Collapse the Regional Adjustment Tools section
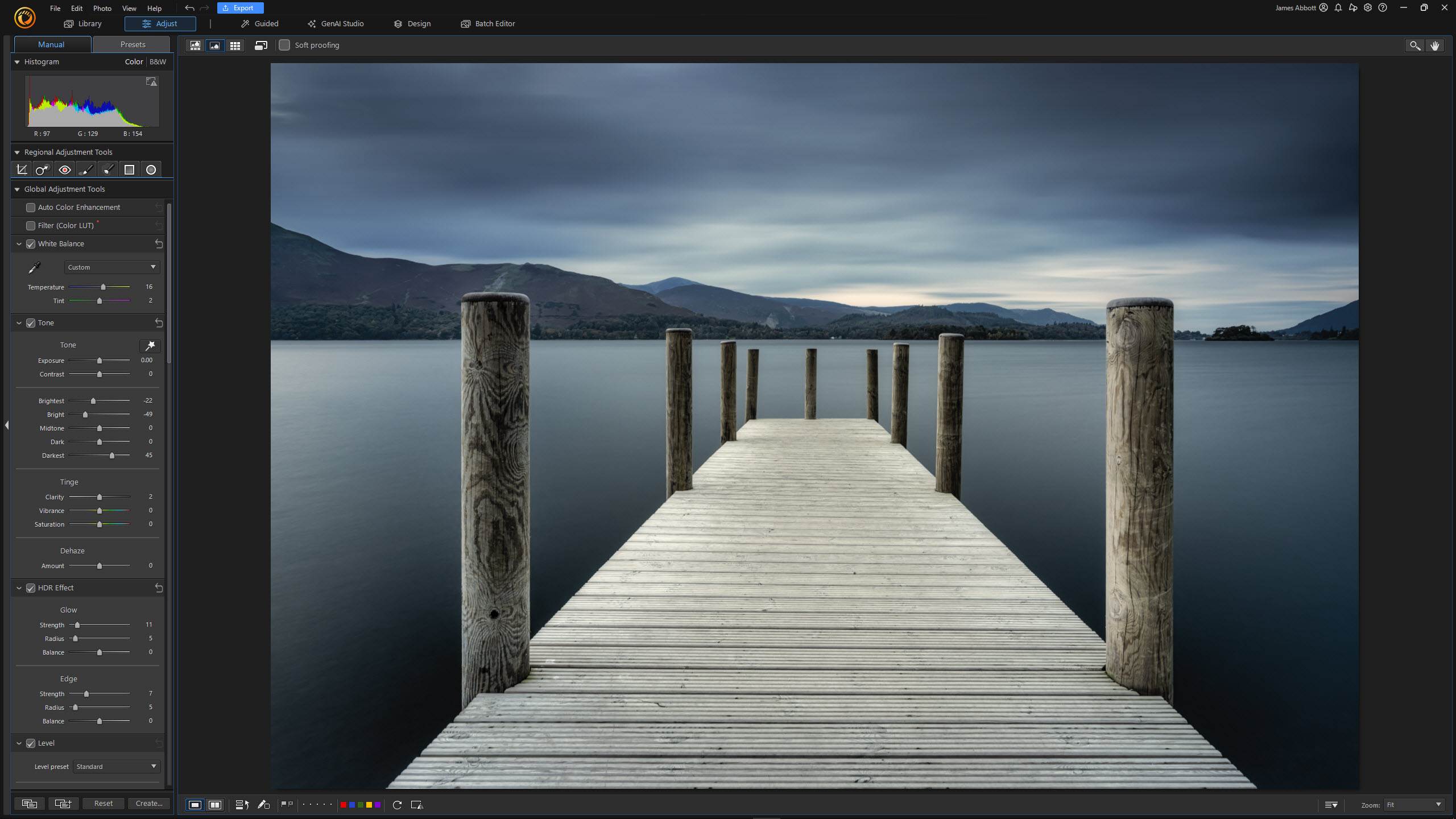This screenshot has height=819, width=1456. pyautogui.click(x=17, y=152)
